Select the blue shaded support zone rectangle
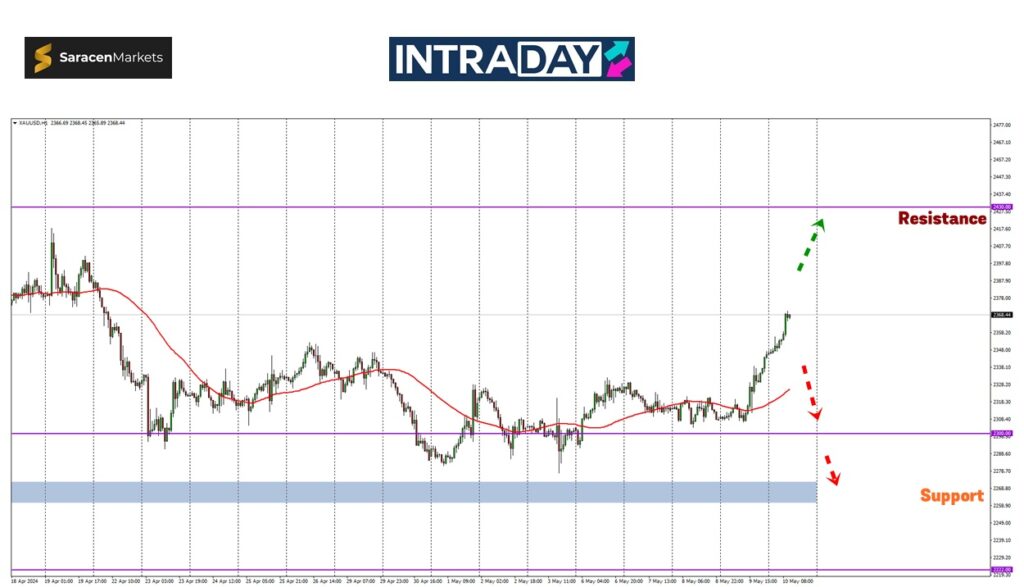The height and width of the screenshot is (587, 1024). tap(414, 492)
